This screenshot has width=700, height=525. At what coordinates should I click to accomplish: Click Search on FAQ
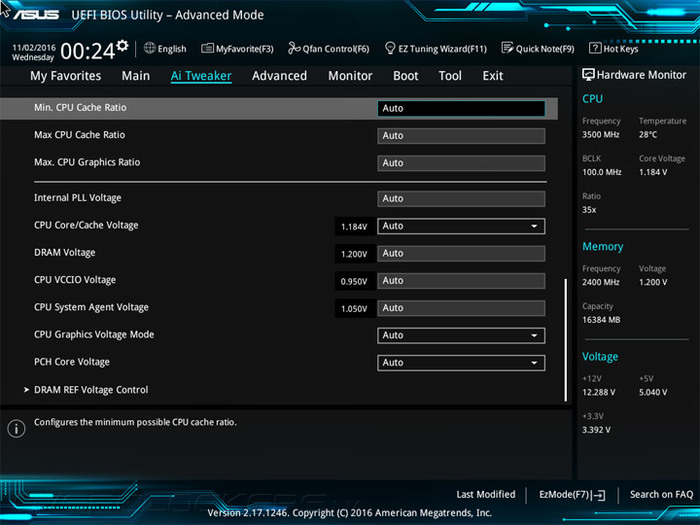tap(661, 494)
